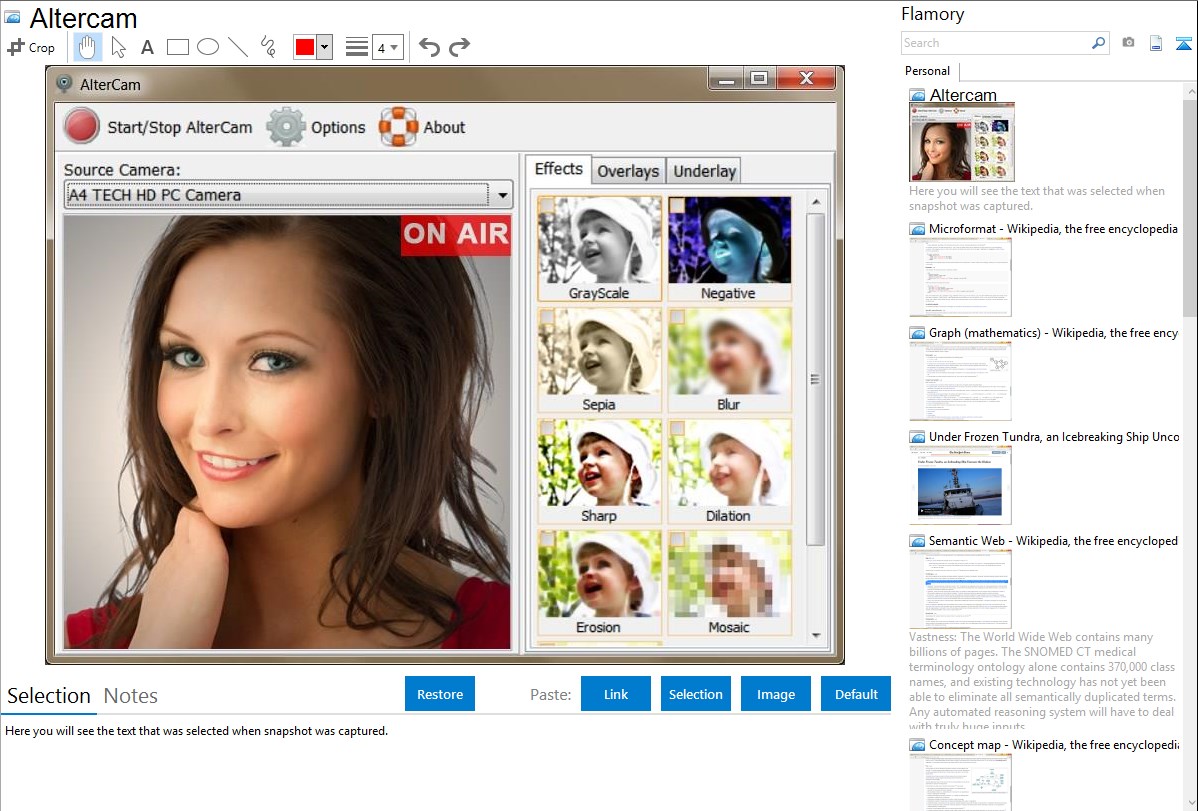1198x811 pixels.
Task: Enable the Negative effect checkbox
Action: (x=677, y=206)
